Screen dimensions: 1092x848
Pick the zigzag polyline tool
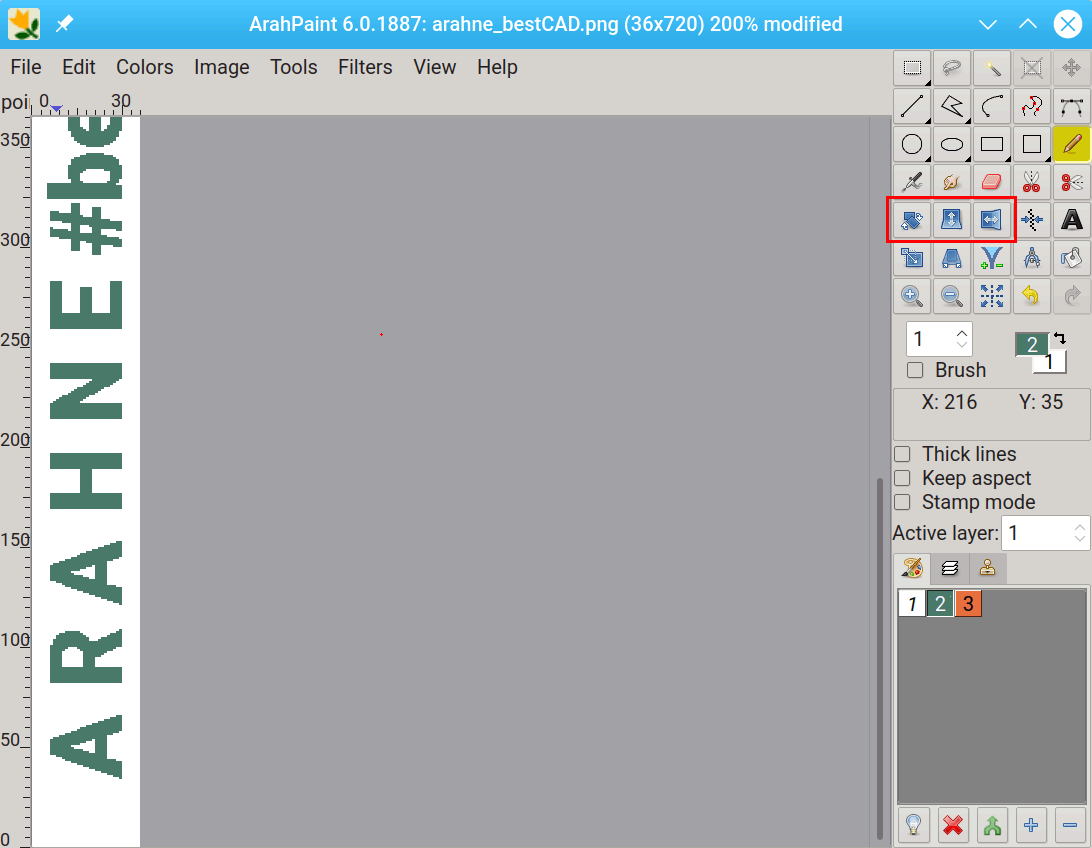click(x=952, y=106)
